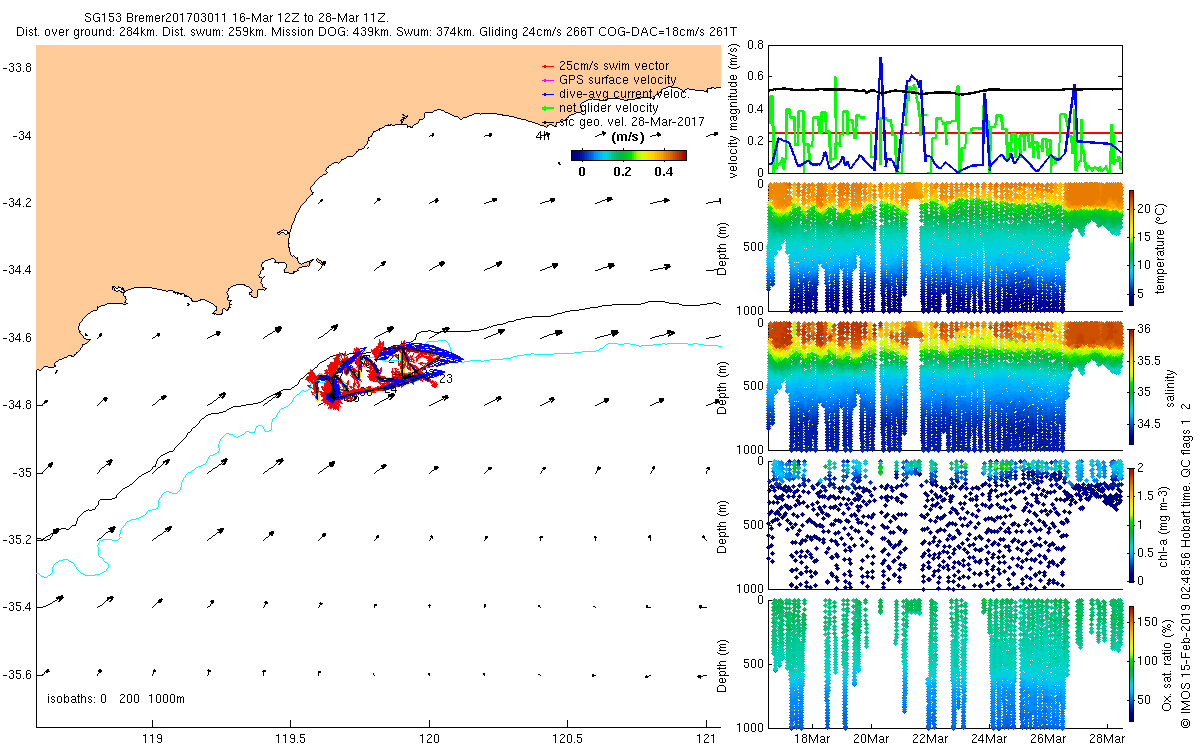Click the oxygen saturation depth-profile plot
Image resolution: width=1200 pixels, height=750 pixels.
tap(945, 662)
